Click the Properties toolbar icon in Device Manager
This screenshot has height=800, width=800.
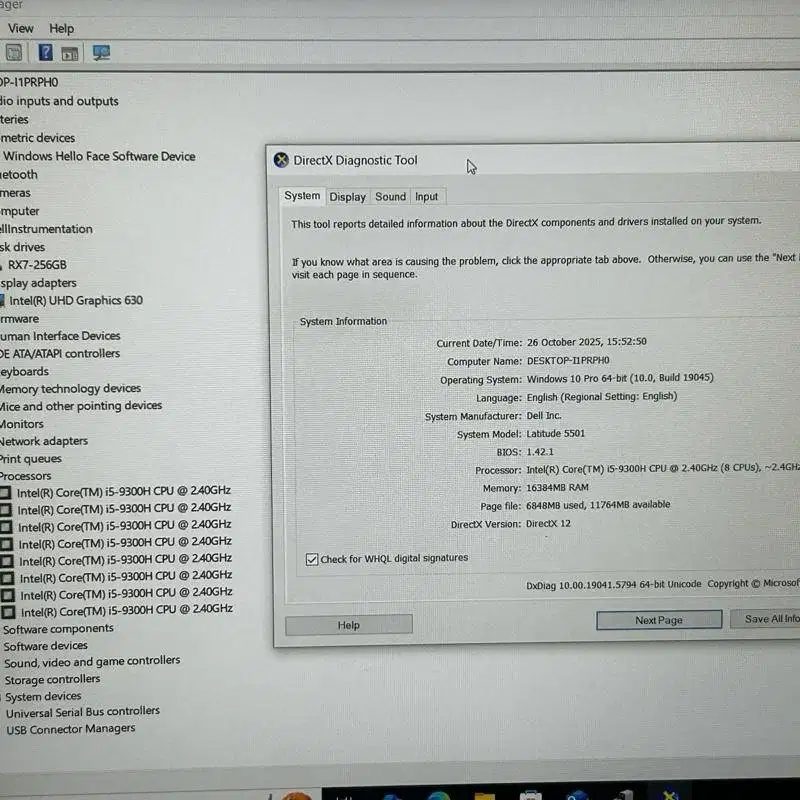(x=14, y=51)
